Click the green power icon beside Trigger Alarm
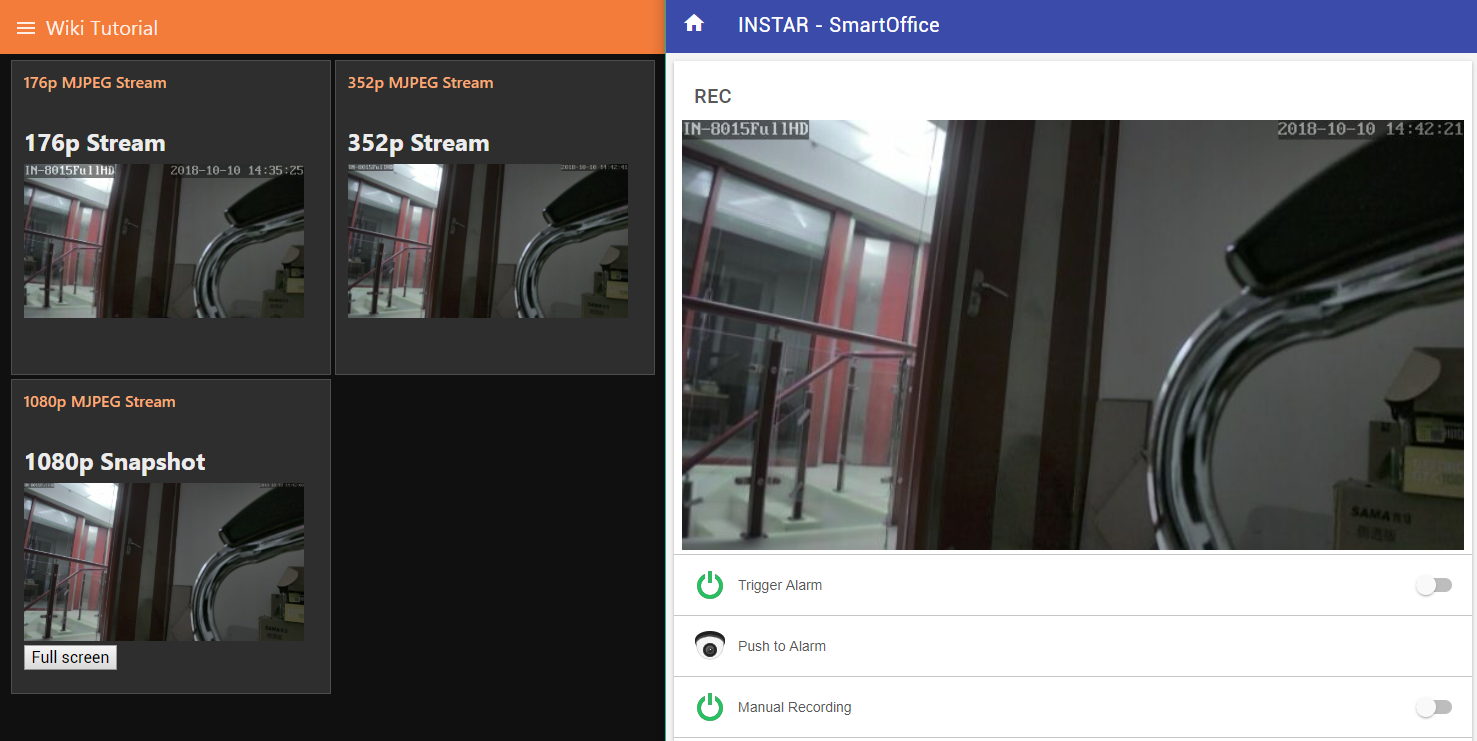 [x=710, y=585]
